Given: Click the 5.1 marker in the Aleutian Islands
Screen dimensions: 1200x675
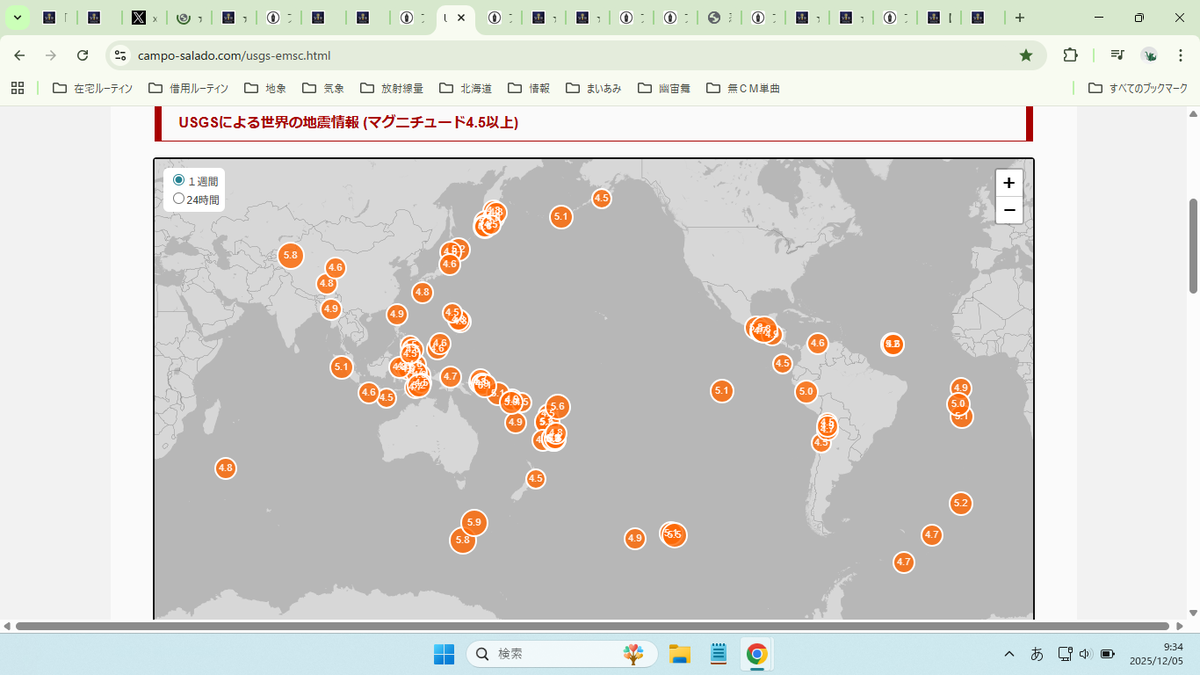Looking at the screenshot, I should click(x=561, y=216).
